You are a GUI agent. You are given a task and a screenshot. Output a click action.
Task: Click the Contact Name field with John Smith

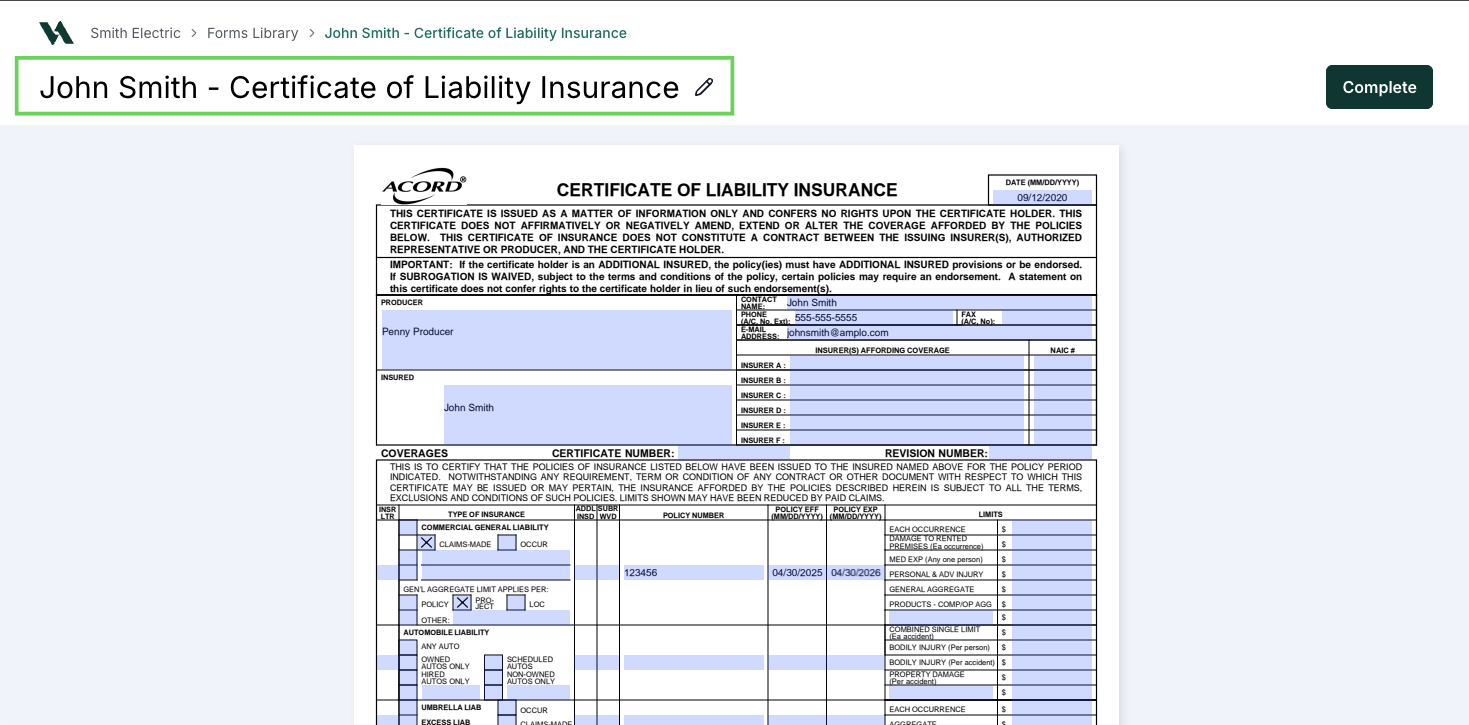coord(940,302)
